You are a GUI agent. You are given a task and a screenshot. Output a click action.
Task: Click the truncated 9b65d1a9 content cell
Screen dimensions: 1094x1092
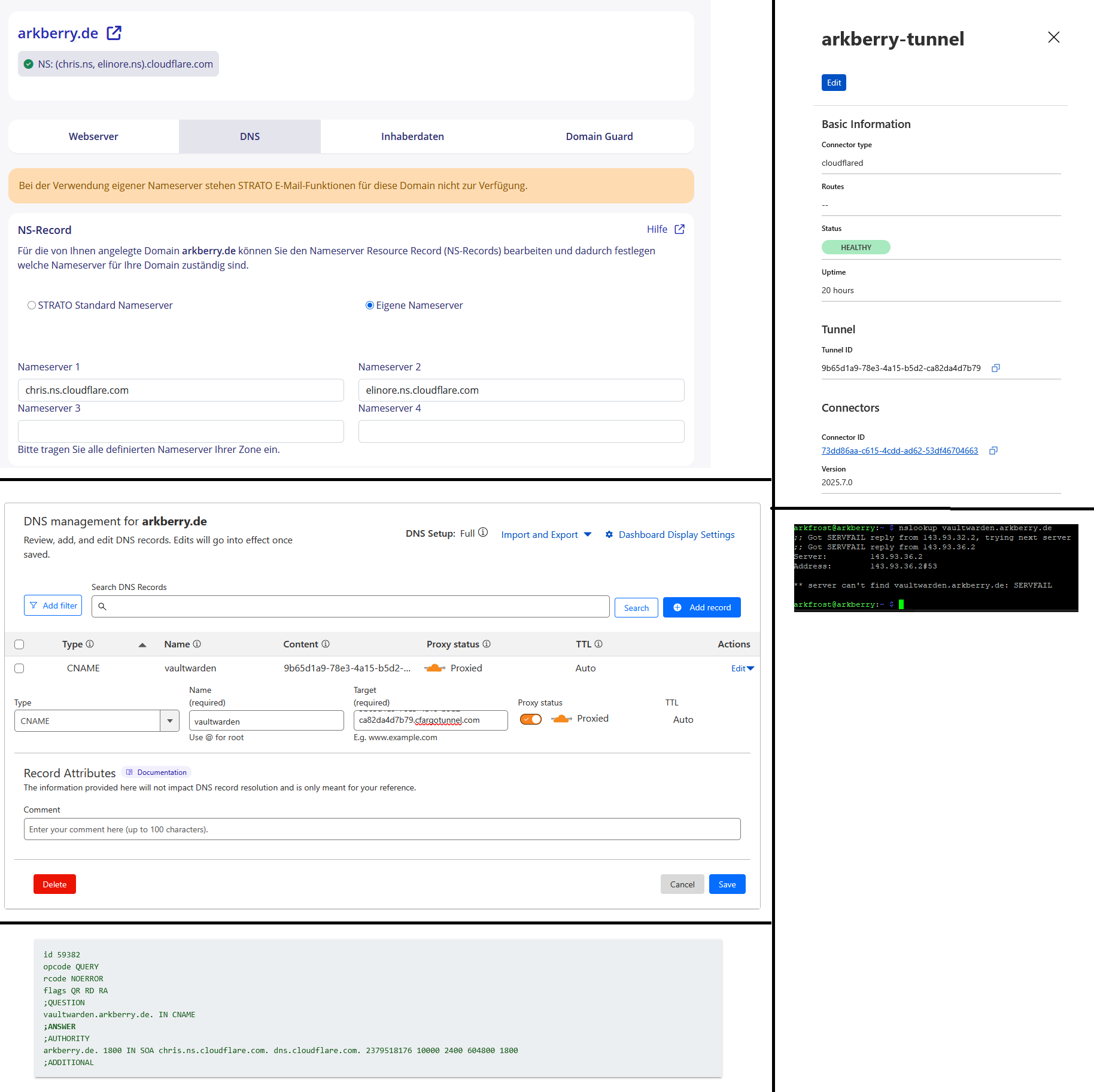click(347, 668)
